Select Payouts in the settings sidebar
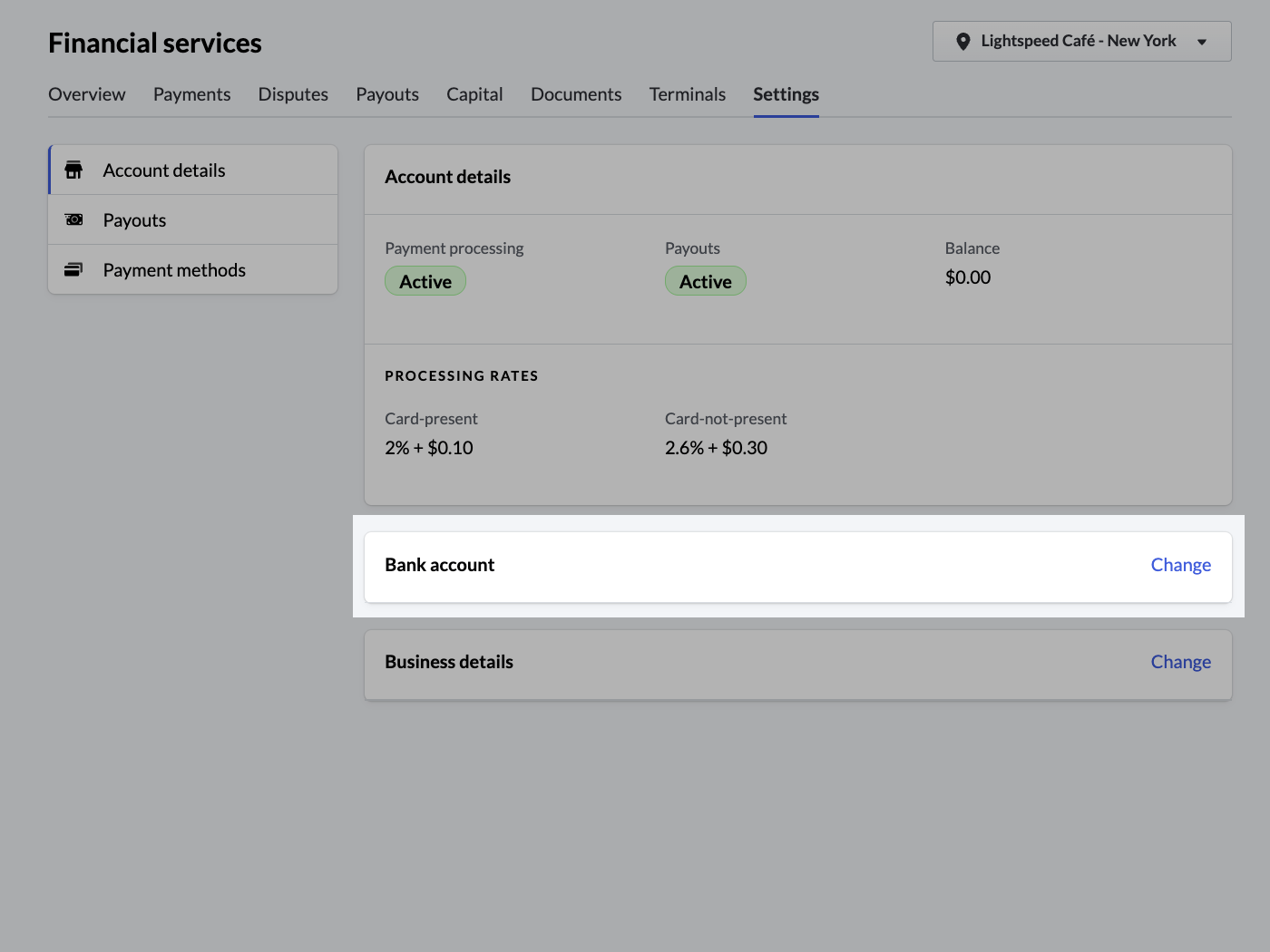The height and width of the screenshot is (952, 1270). tap(134, 219)
